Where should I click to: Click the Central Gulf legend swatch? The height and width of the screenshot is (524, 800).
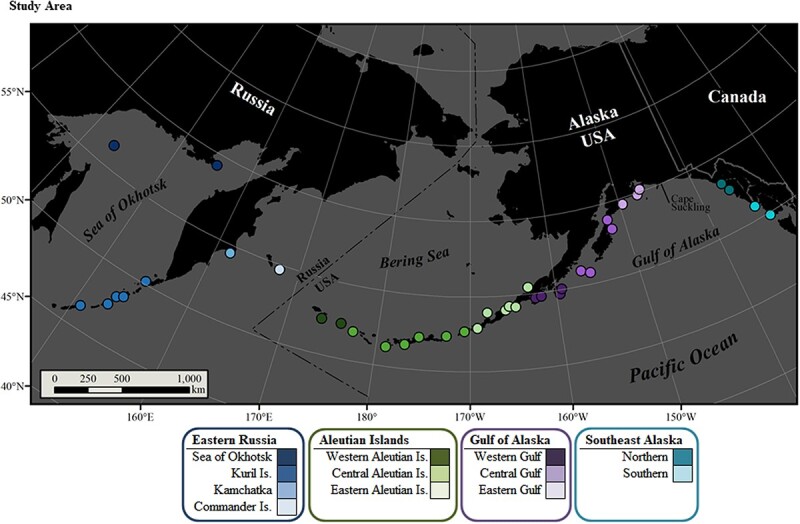click(x=555, y=473)
